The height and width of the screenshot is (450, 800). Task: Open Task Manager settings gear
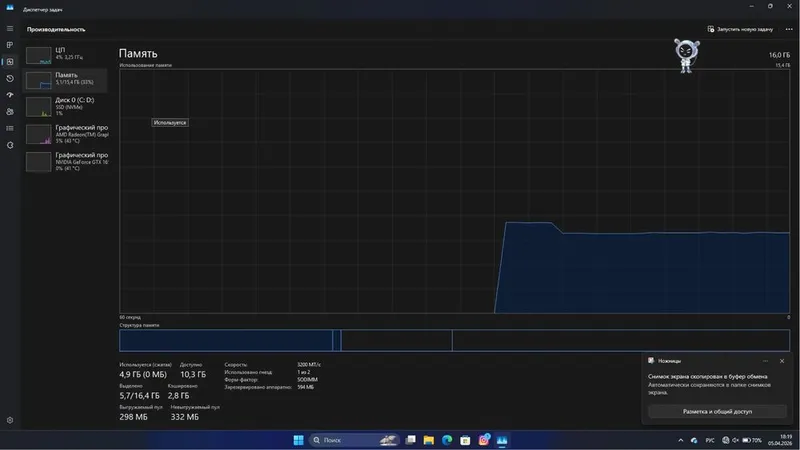pyautogui.click(x=10, y=420)
